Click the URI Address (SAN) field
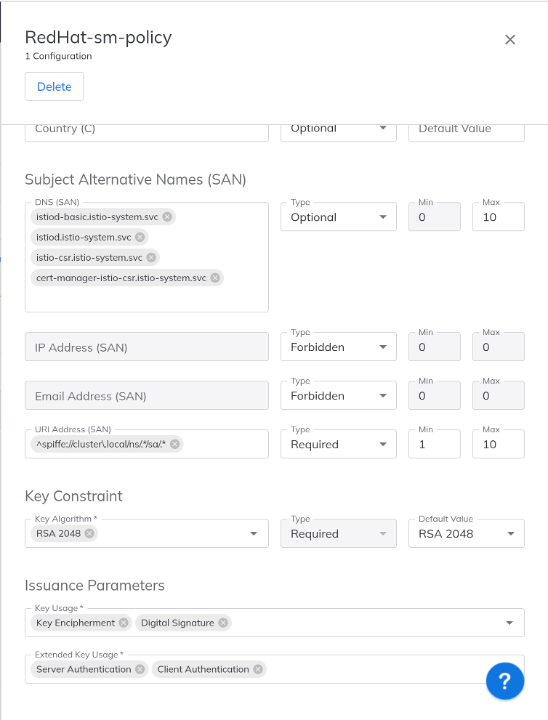Viewport: 548px width, 720px height. 147,444
